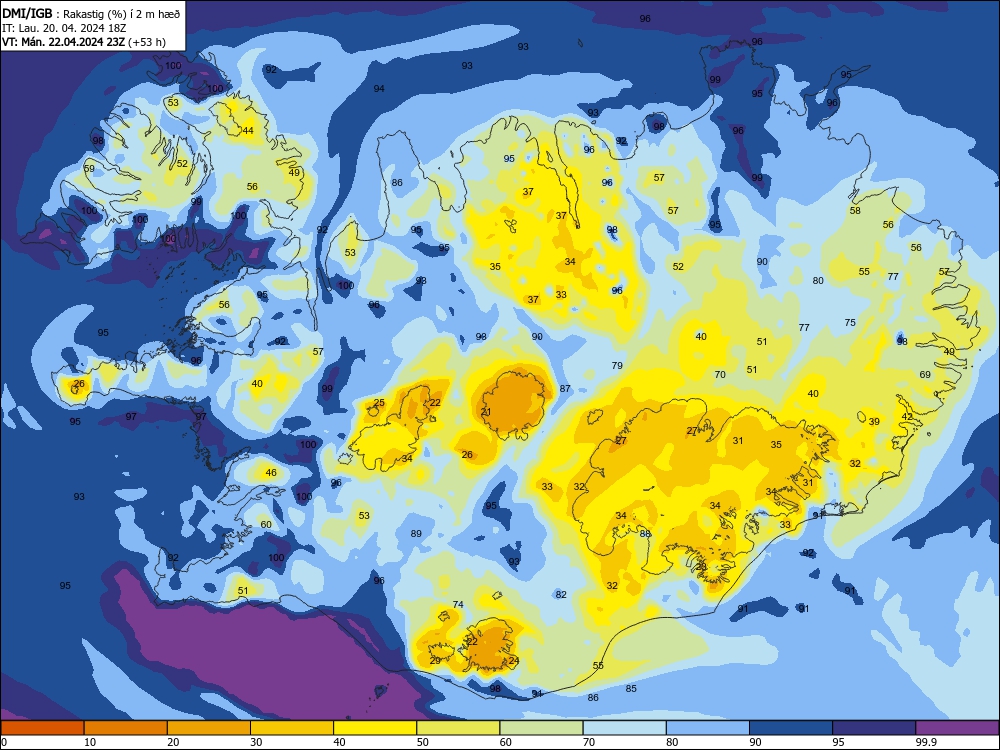Click the humidity value 85 near the south coast

pos(631,688)
